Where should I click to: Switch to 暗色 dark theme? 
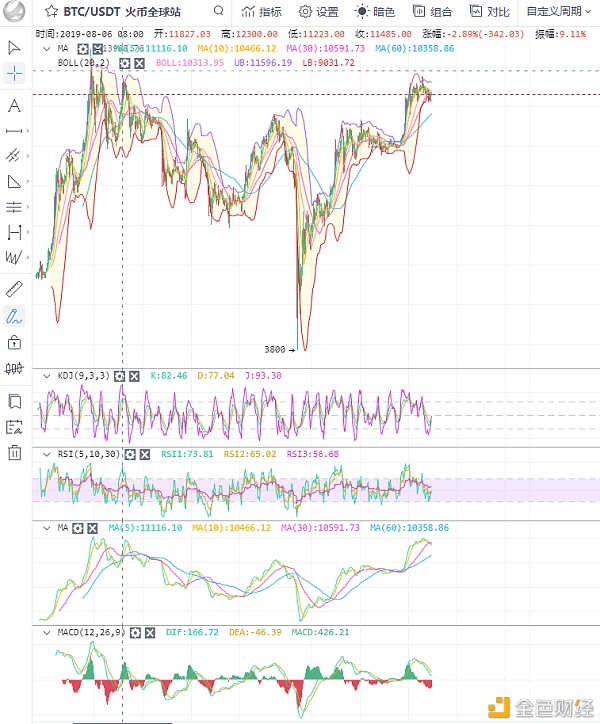click(375, 12)
